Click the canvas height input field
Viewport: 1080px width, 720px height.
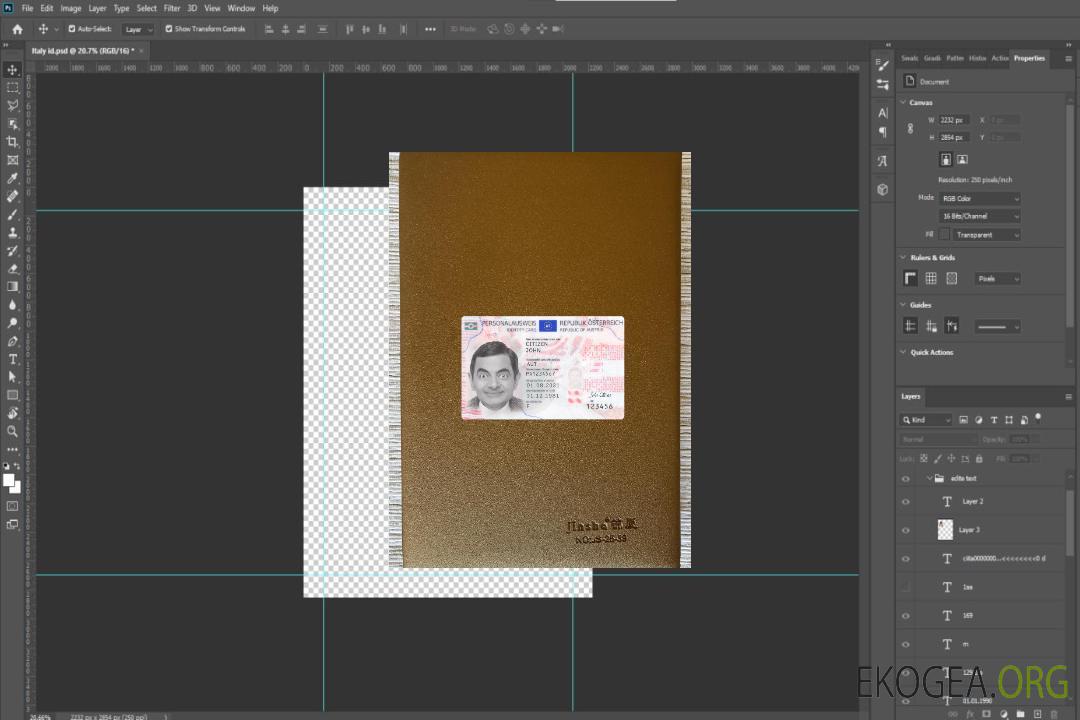coord(954,137)
